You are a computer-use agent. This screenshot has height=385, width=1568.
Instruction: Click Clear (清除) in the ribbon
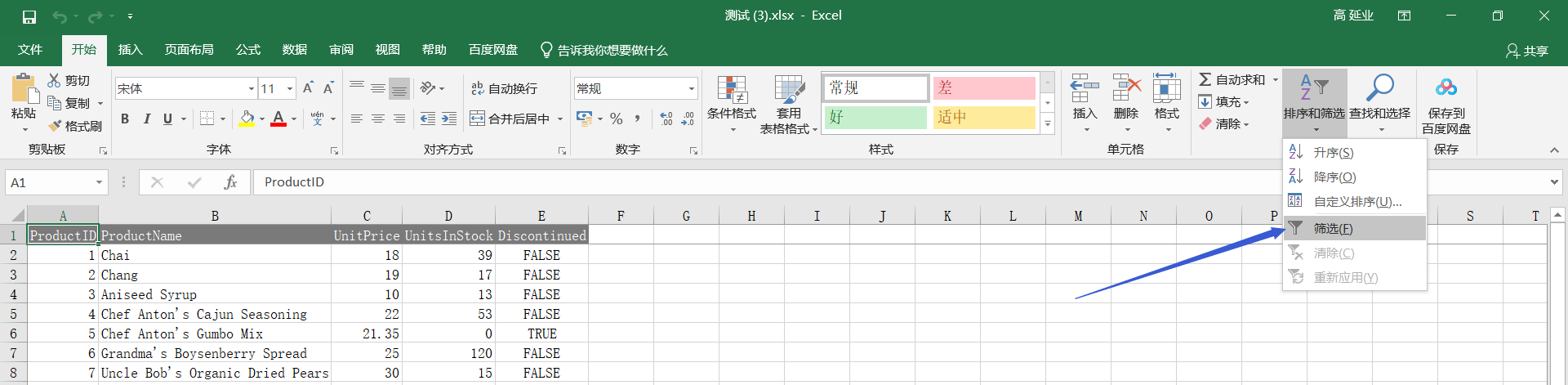1223,124
